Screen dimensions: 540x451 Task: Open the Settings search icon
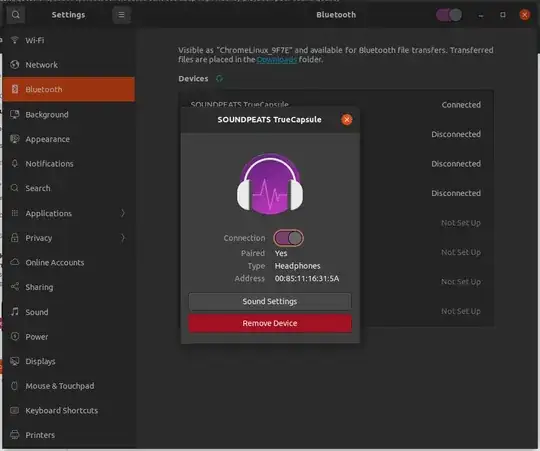[15, 15]
